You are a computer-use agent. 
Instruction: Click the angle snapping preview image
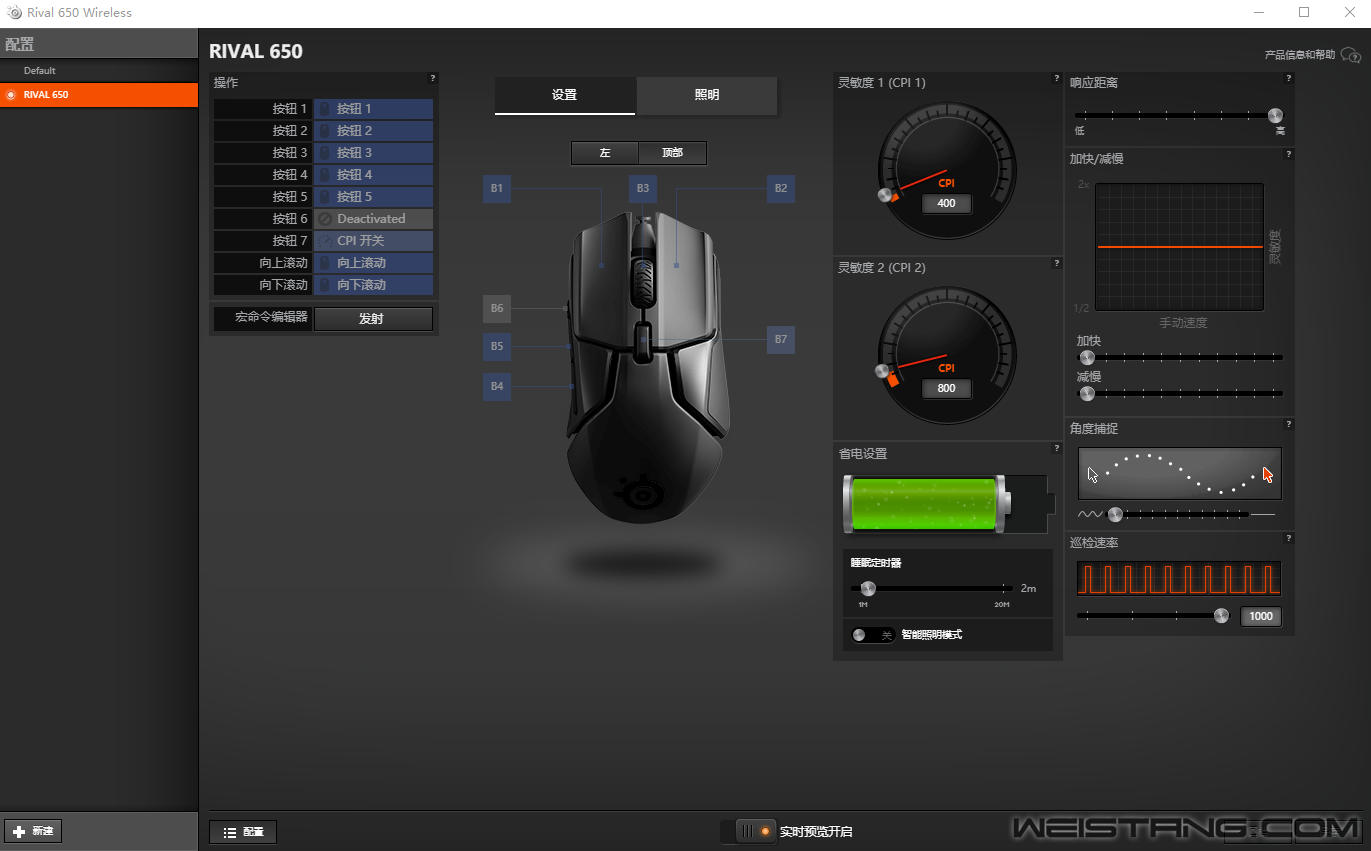(x=1180, y=474)
